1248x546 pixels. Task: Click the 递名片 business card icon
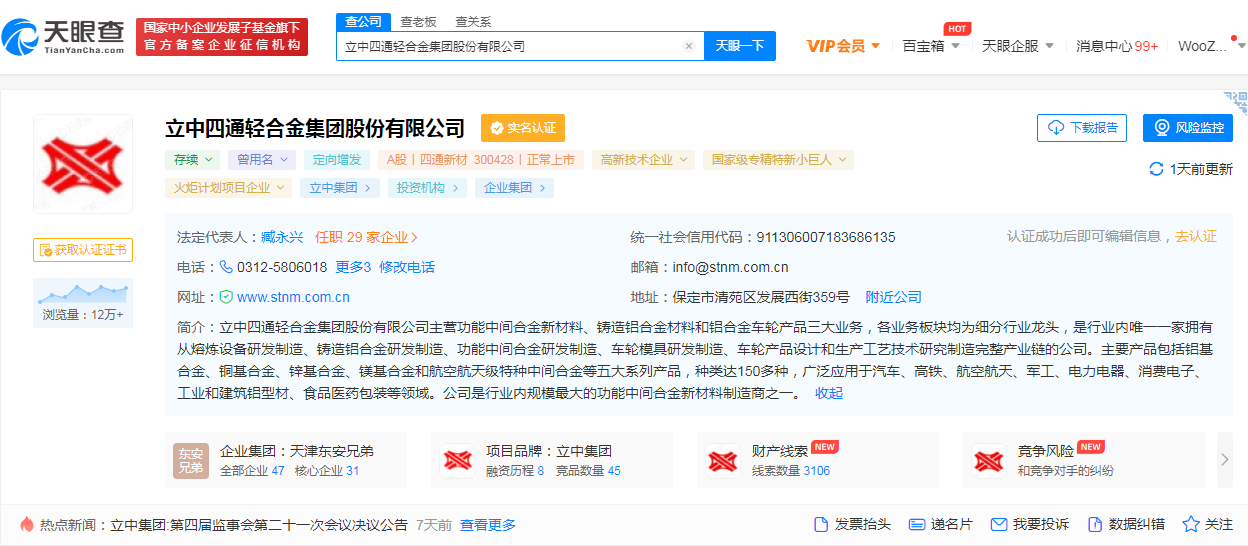(917, 524)
